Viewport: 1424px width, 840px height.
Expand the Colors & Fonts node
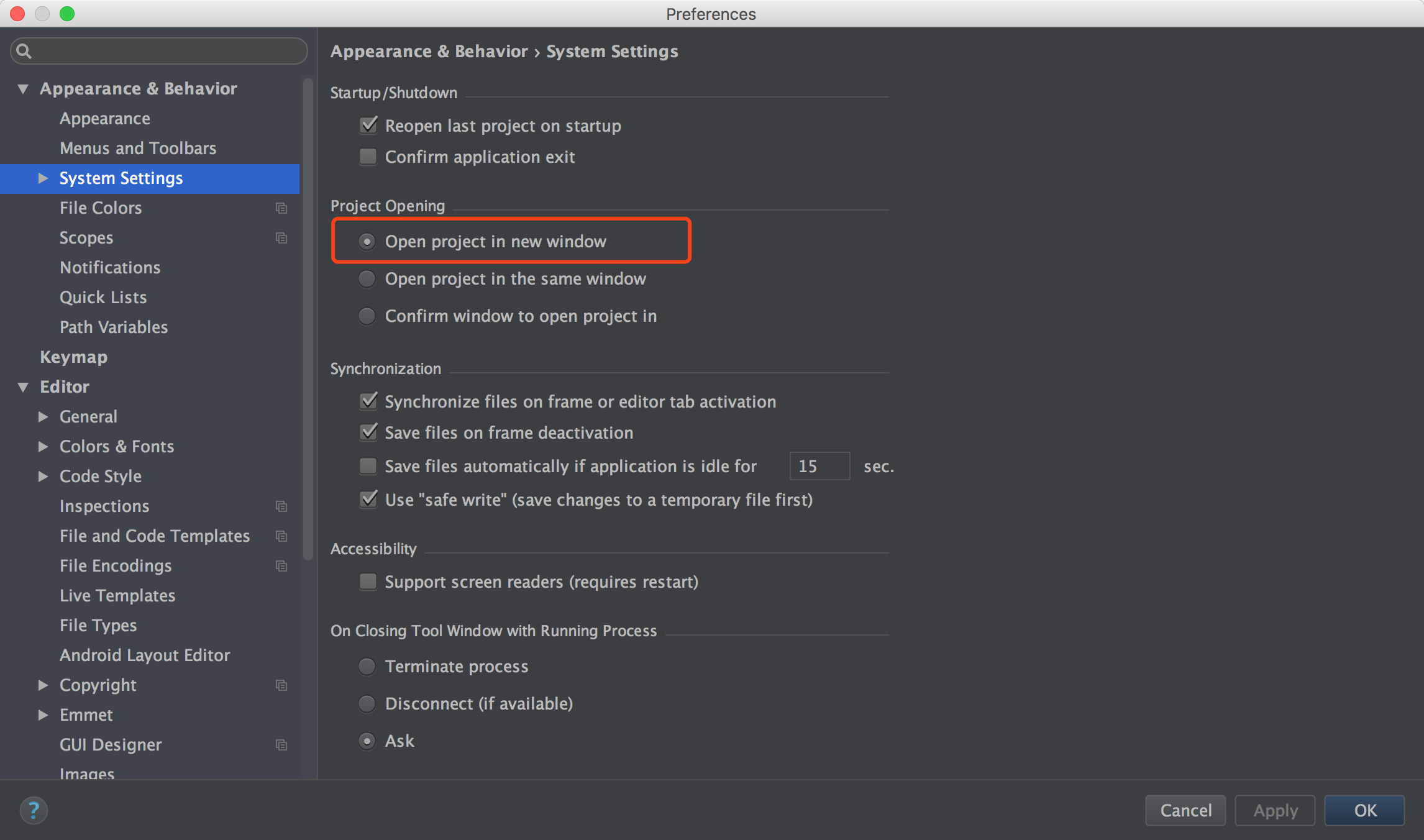(x=43, y=447)
